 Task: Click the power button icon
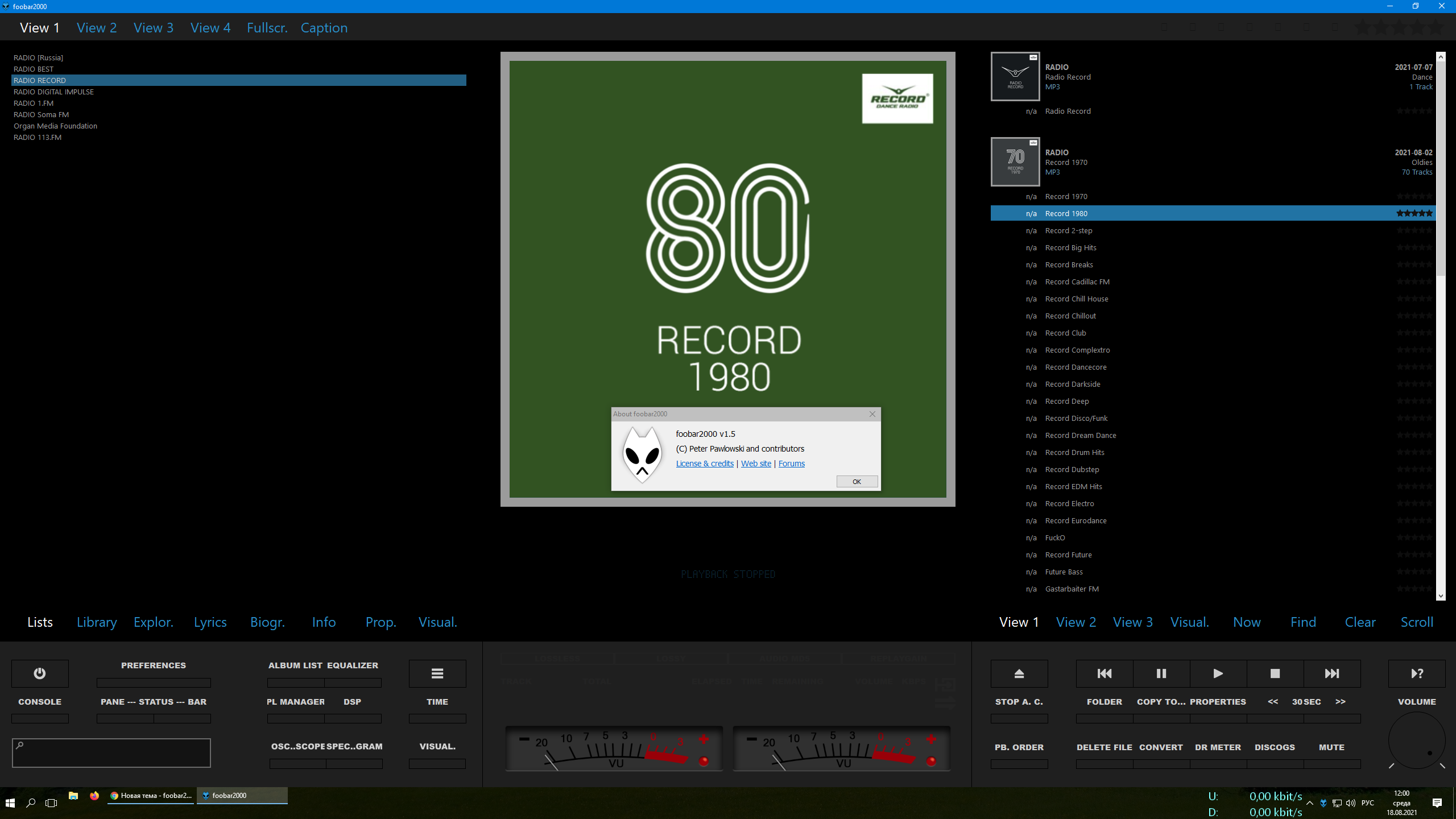click(40, 673)
